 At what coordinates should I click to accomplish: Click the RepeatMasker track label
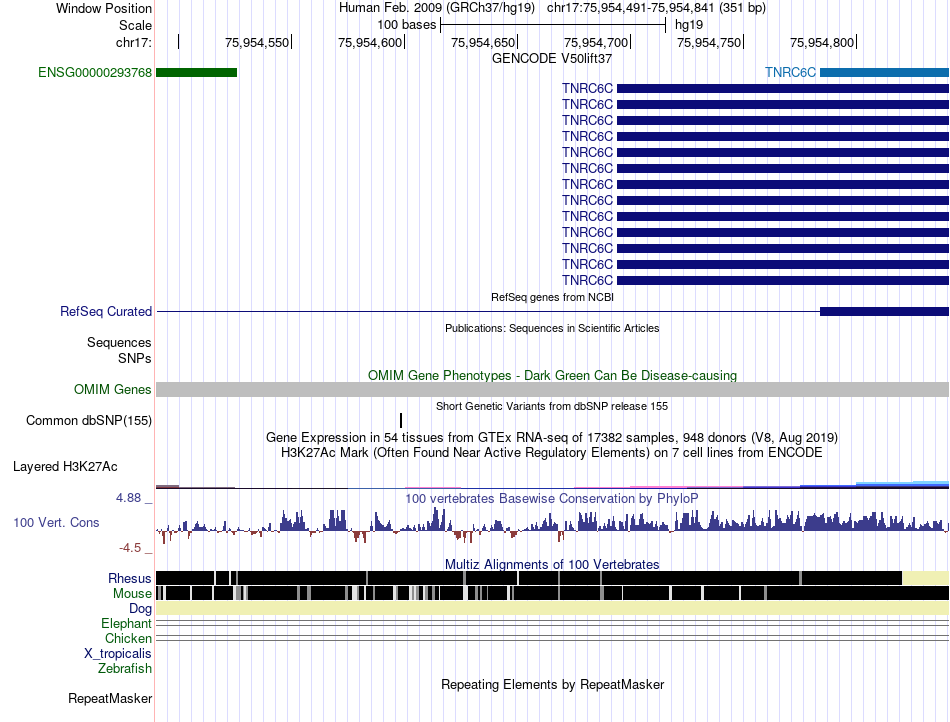click(110, 698)
